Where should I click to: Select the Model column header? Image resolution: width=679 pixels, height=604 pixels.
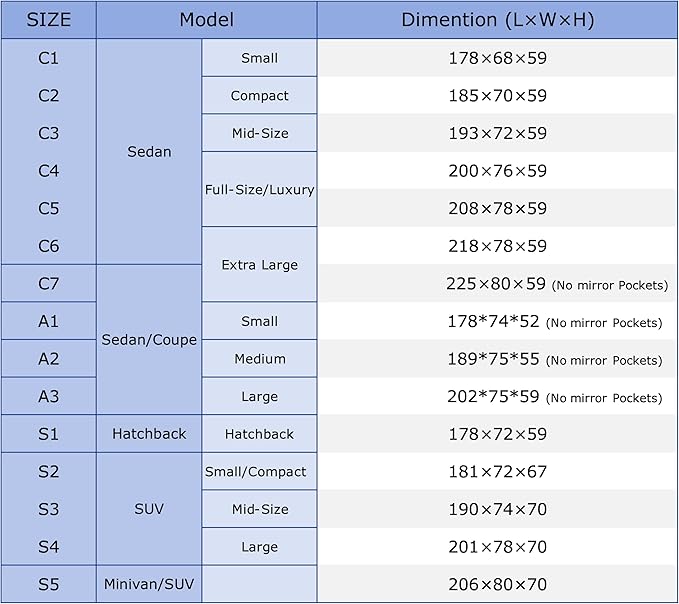click(x=207, y=20)
